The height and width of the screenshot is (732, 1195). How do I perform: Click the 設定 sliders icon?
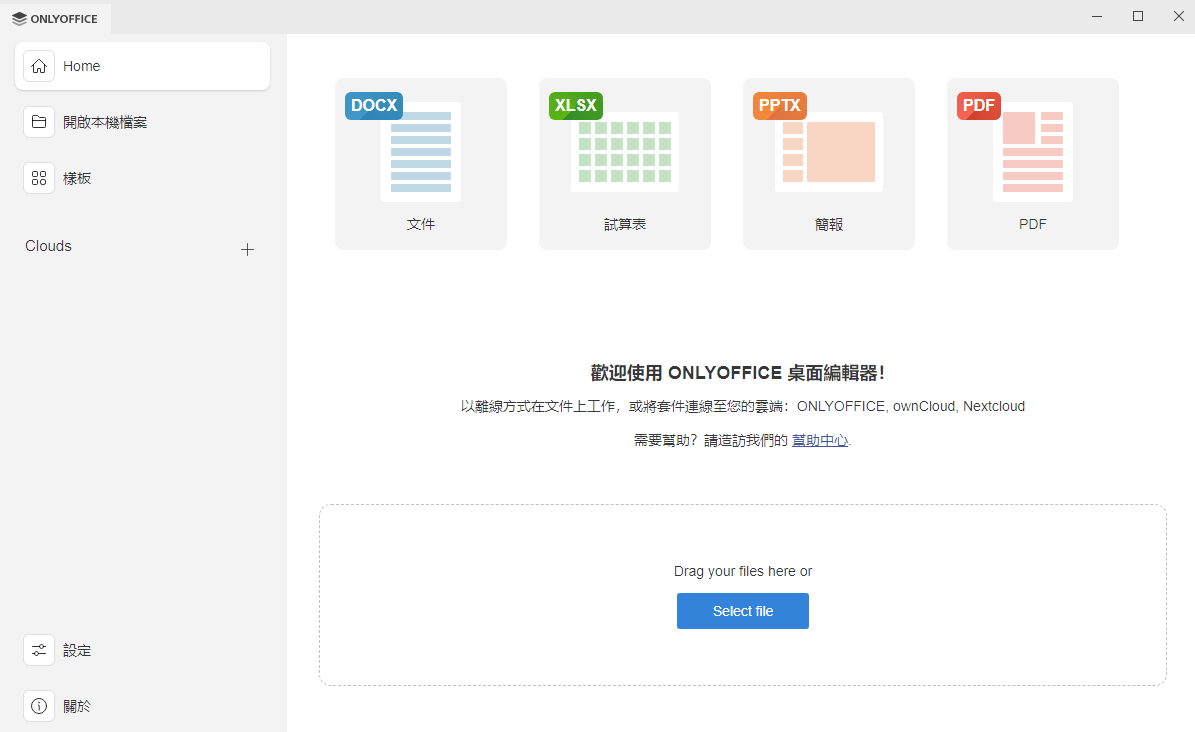coord(39,650)
